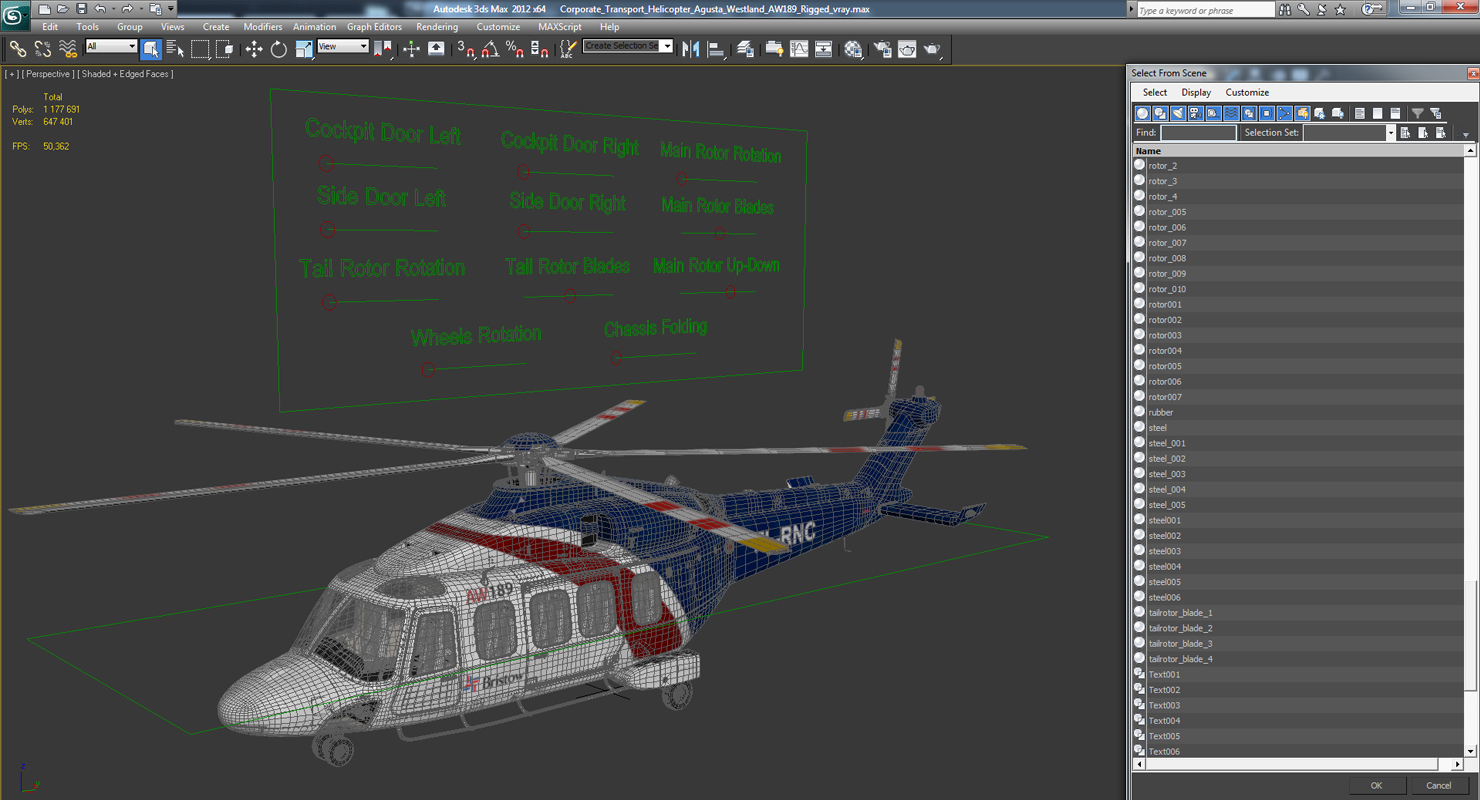Open the Shaded + Edged Faces viewport menu
The width and height of the screenshot is (1480, 800).
pos(127,74)
